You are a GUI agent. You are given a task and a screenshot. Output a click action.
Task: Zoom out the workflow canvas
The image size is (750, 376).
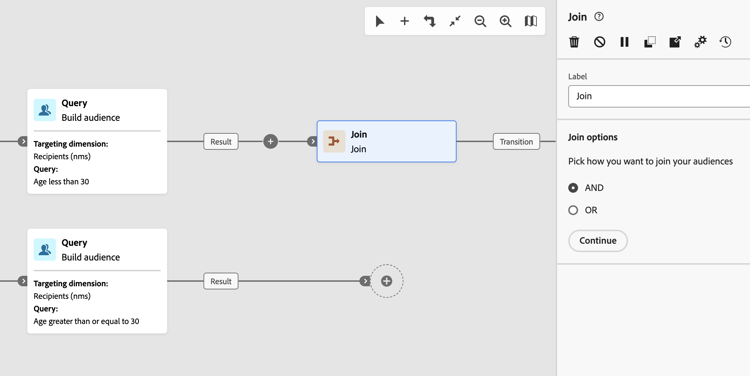[480, 21]
